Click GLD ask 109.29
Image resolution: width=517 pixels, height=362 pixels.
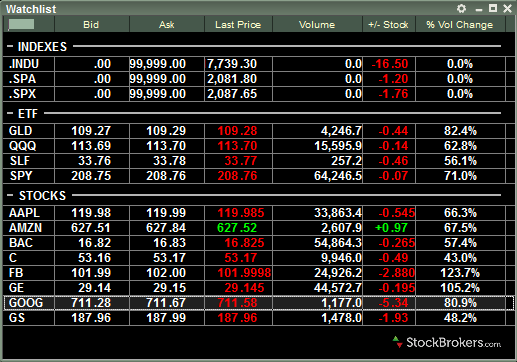point(166,131)
